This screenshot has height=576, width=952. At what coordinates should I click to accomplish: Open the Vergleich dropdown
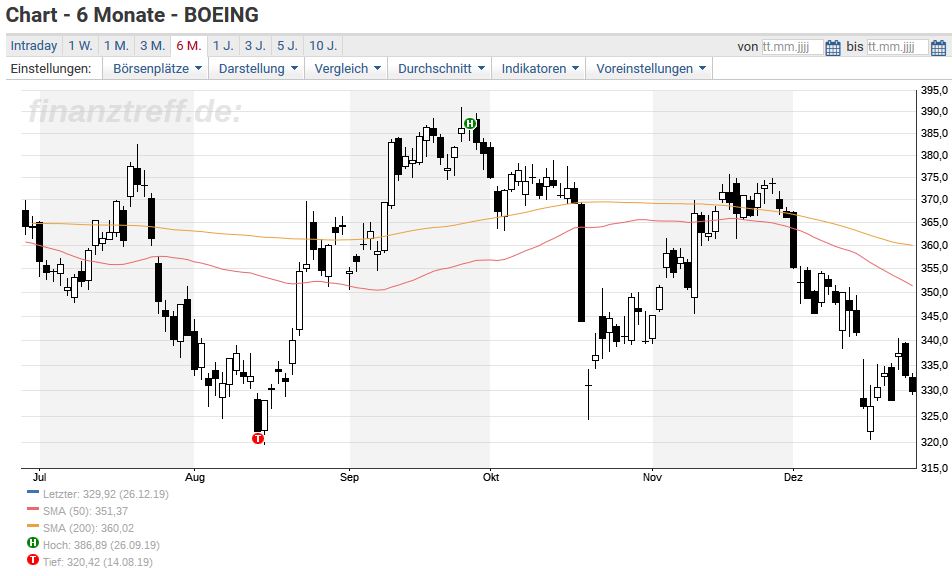pos(347,69)
